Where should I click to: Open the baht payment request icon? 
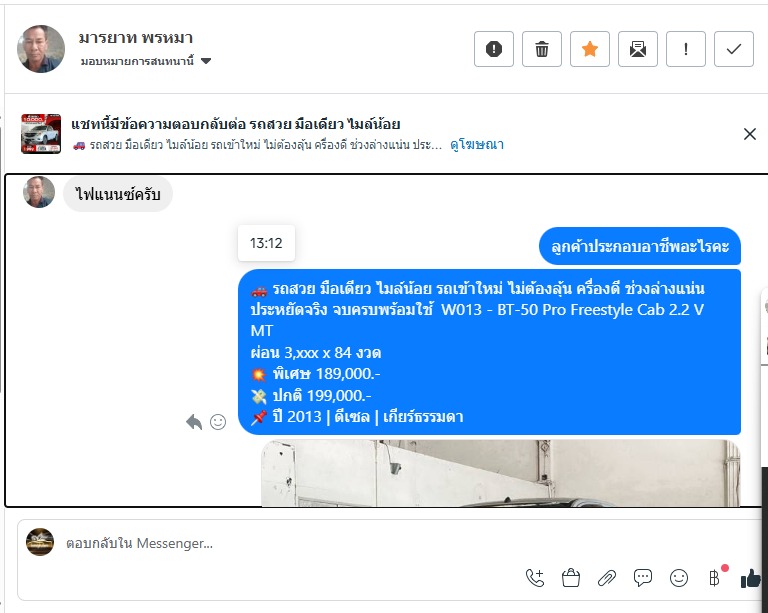(x=715, y=578)
